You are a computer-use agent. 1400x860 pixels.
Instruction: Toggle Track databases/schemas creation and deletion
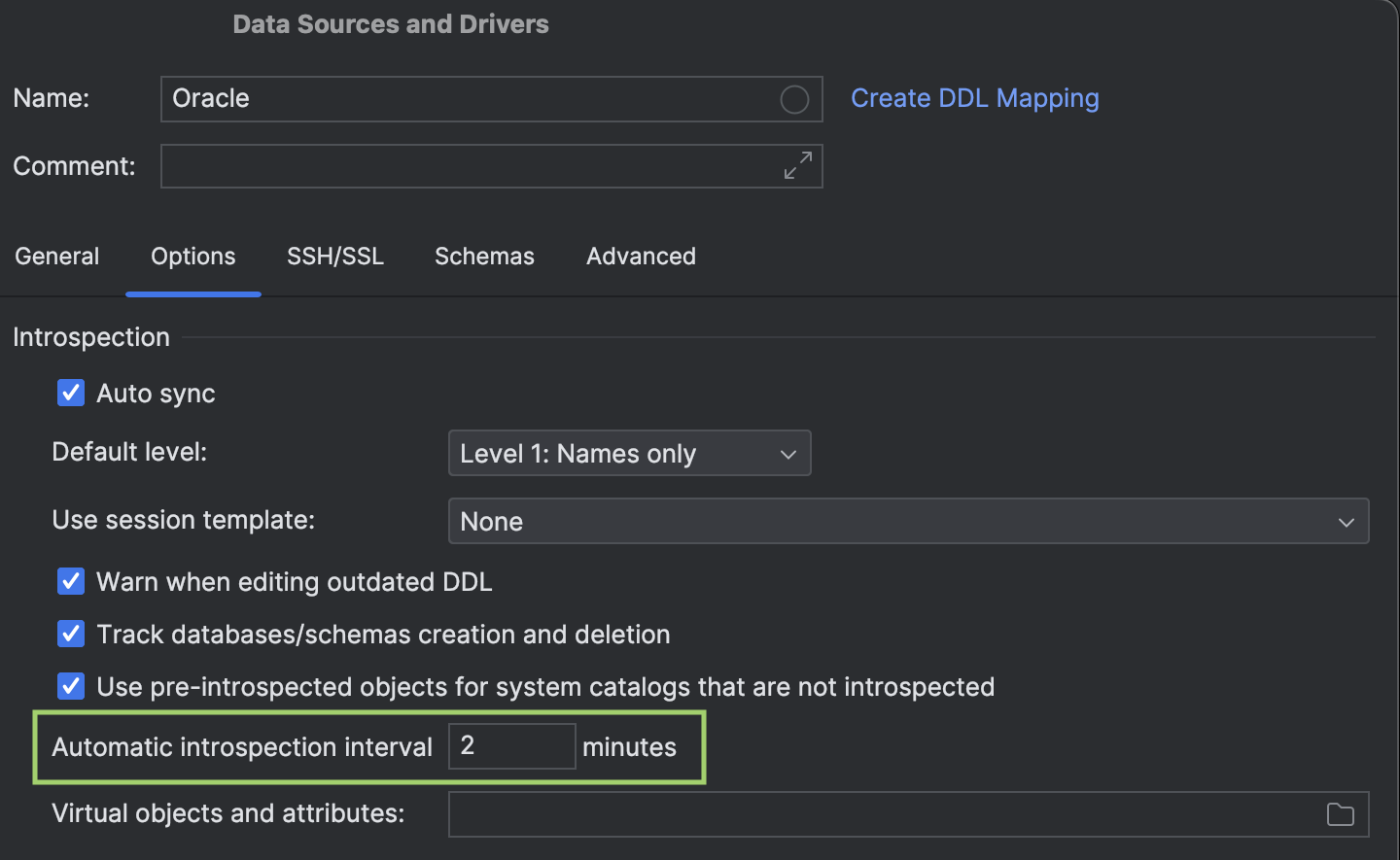coord(70,634)
